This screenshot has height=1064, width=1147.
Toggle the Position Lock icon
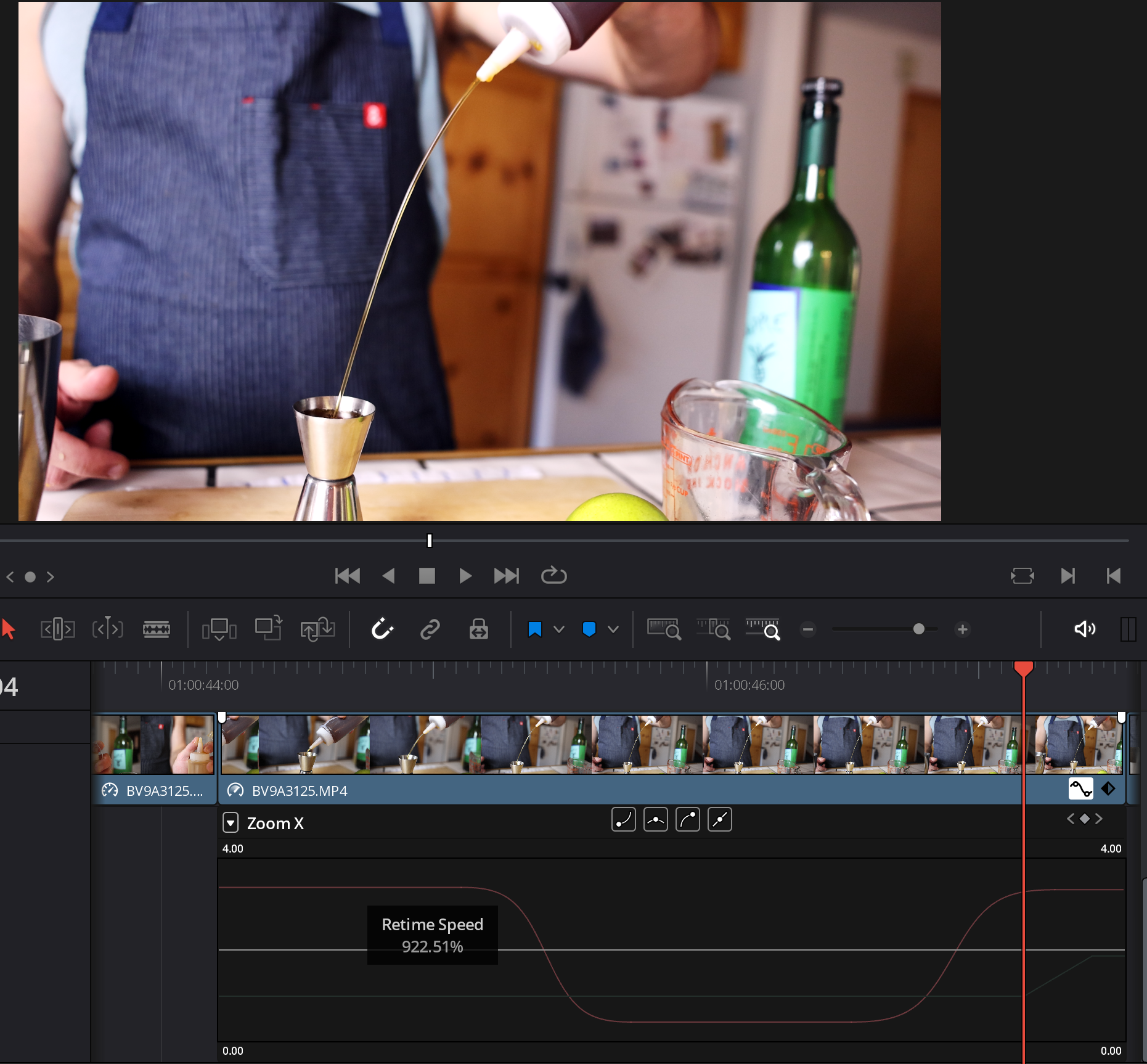478,629
